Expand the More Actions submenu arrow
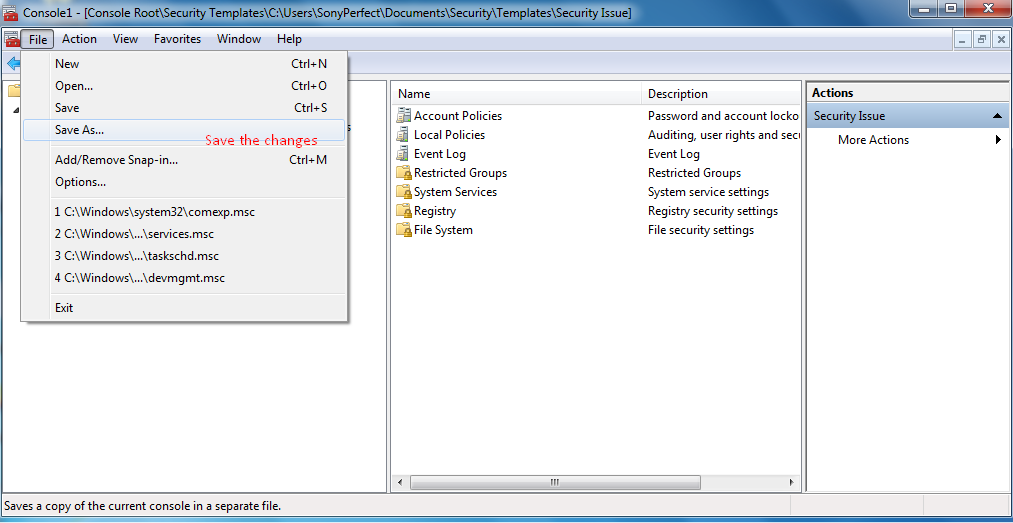Image resolution: width=1013 pixels, height=523 pixels. [998, 139]
